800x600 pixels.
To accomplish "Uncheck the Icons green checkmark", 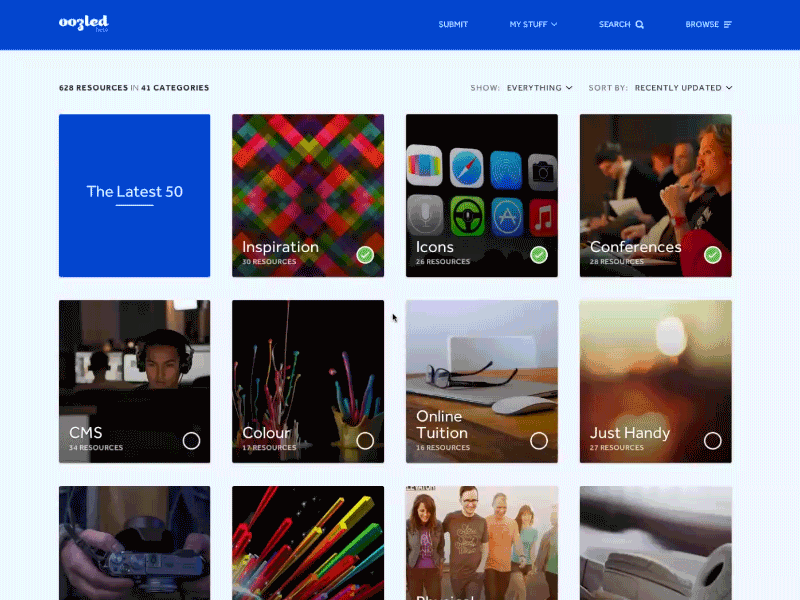I will click(x=539, y=255).
